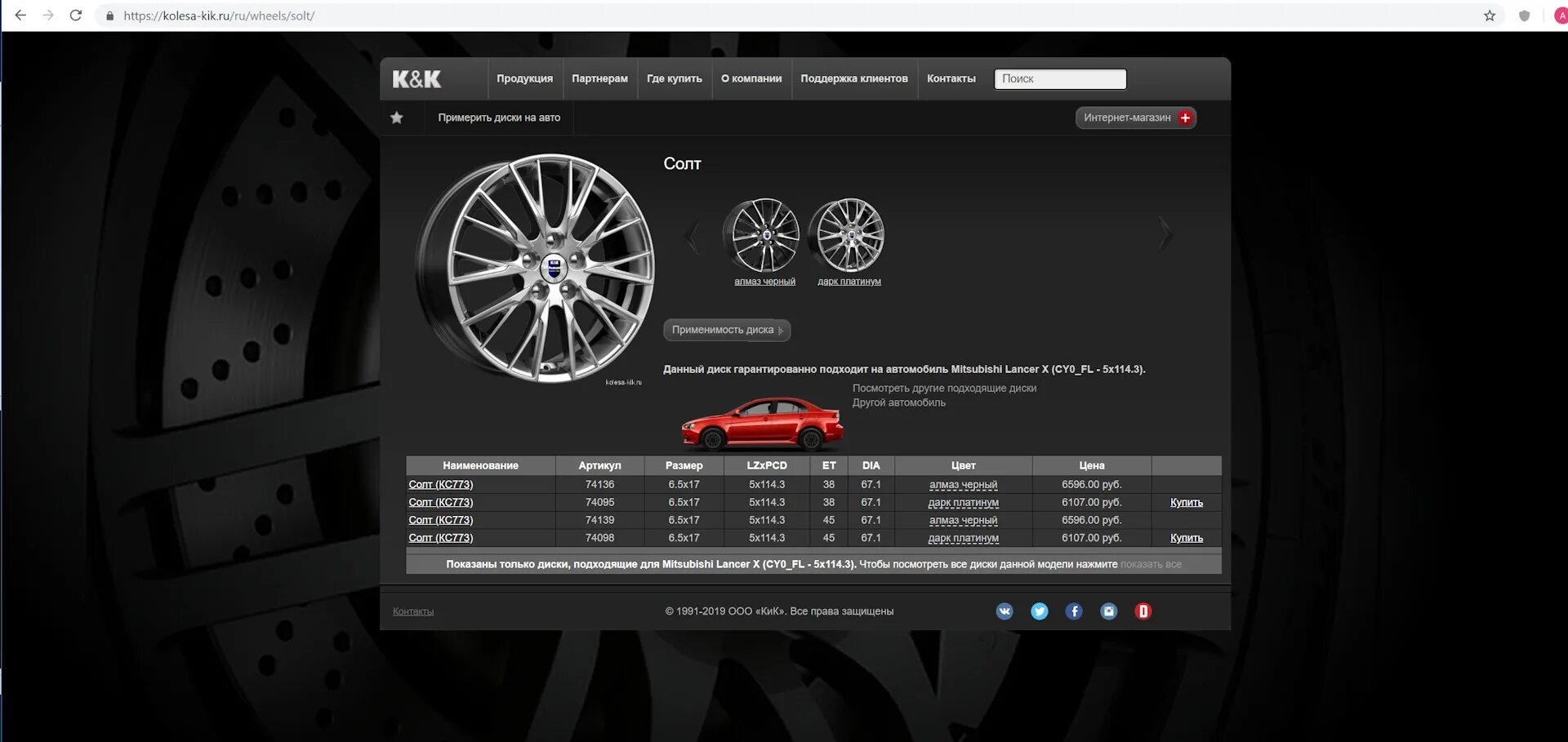Expand the Применимость диска button
Viewport: 1568px width, 742px height.
(727, 330)
